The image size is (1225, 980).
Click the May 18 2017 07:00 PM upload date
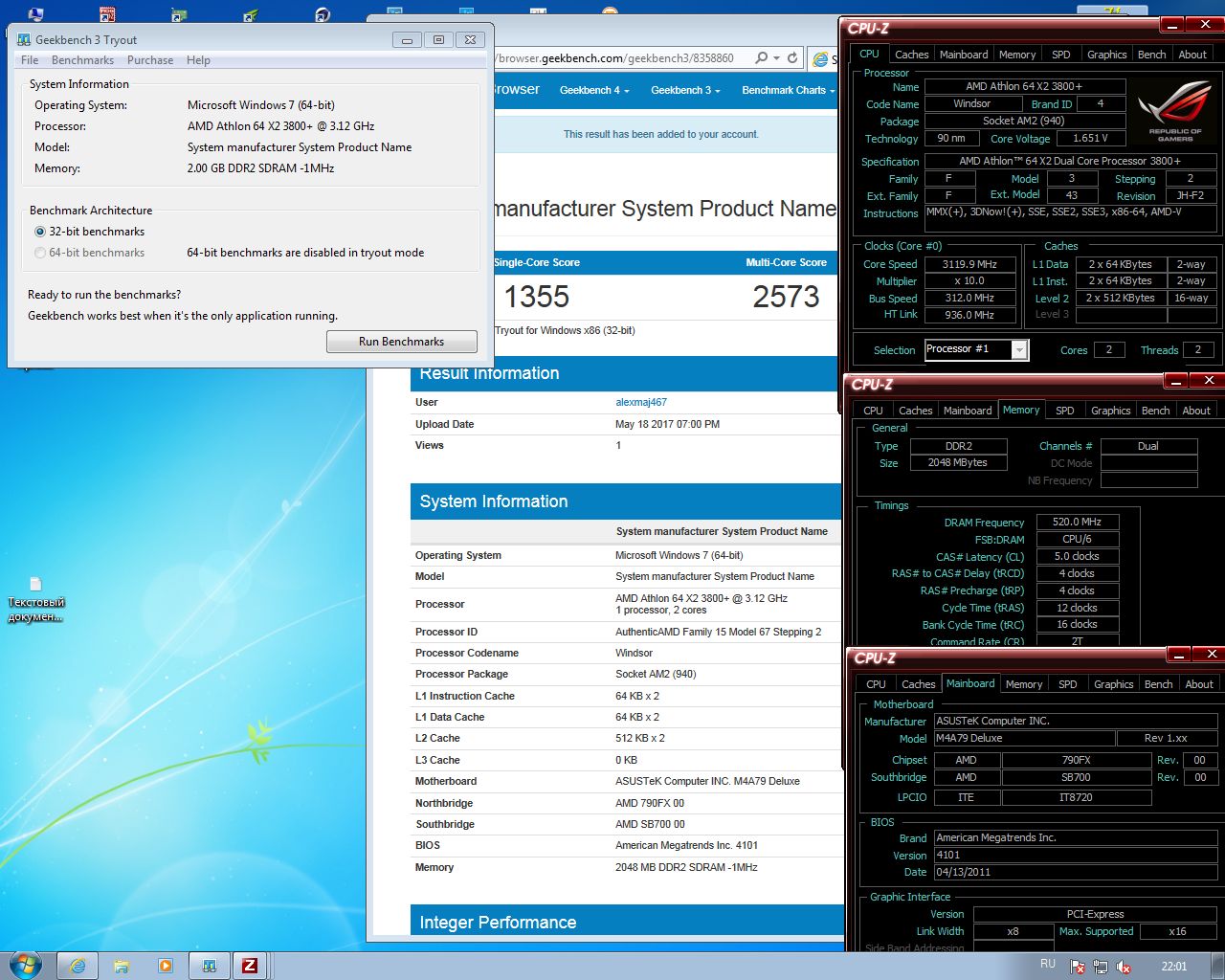(x=667, y=424)
